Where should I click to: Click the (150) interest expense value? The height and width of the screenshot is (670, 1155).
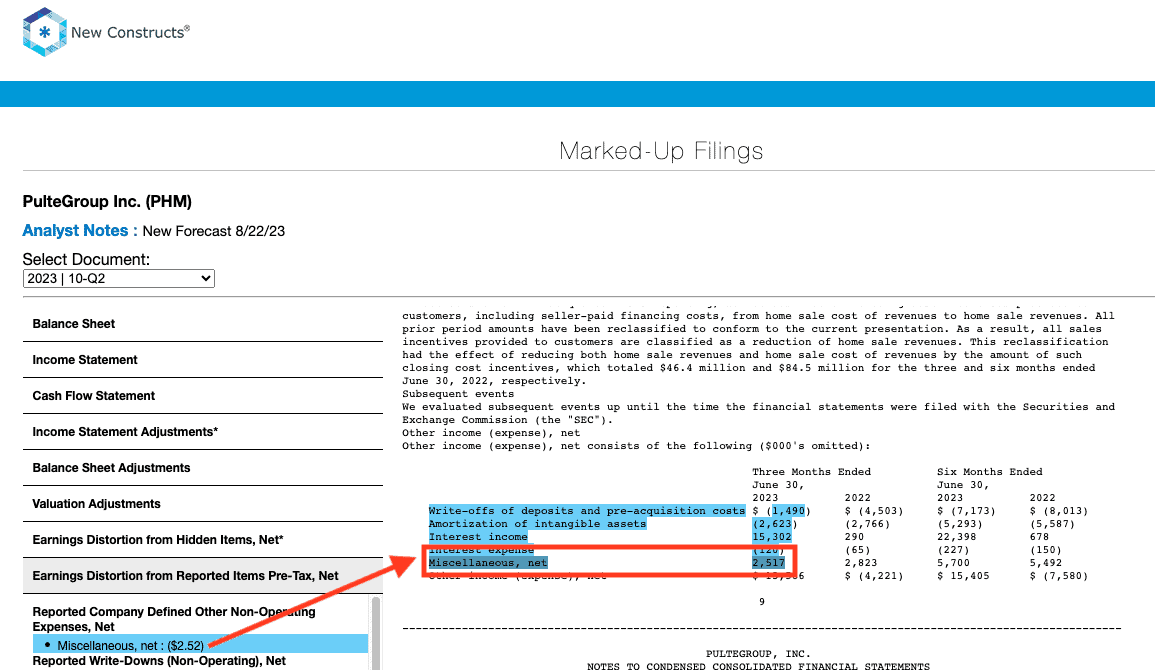(x=1046, y=550)
